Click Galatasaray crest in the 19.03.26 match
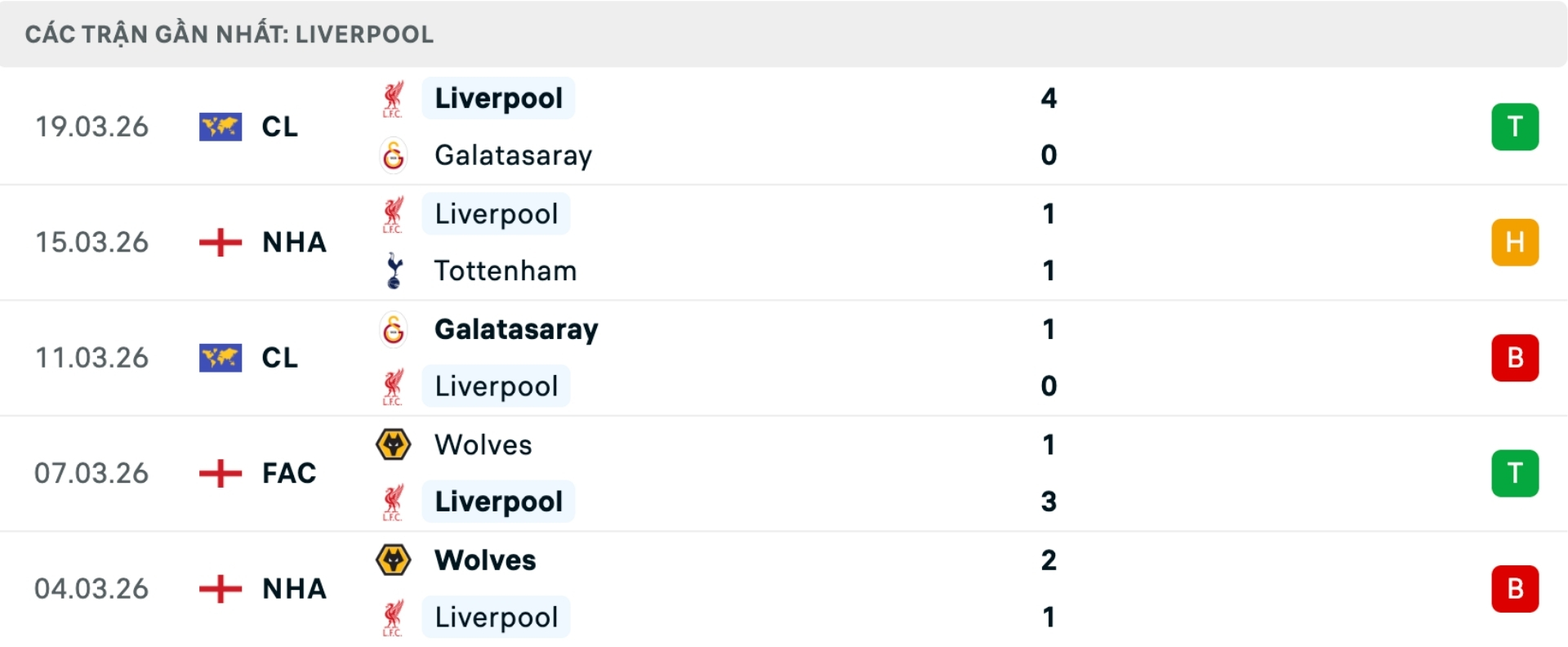 [394, 155]
